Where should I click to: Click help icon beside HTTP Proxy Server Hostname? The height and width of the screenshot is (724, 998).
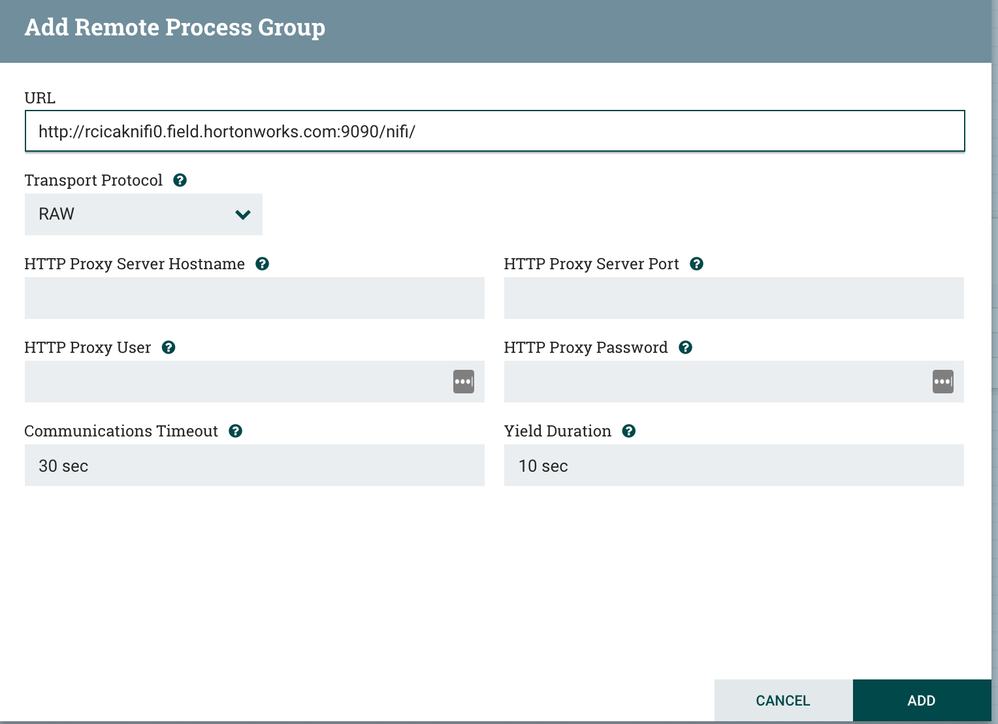point(262,264)
